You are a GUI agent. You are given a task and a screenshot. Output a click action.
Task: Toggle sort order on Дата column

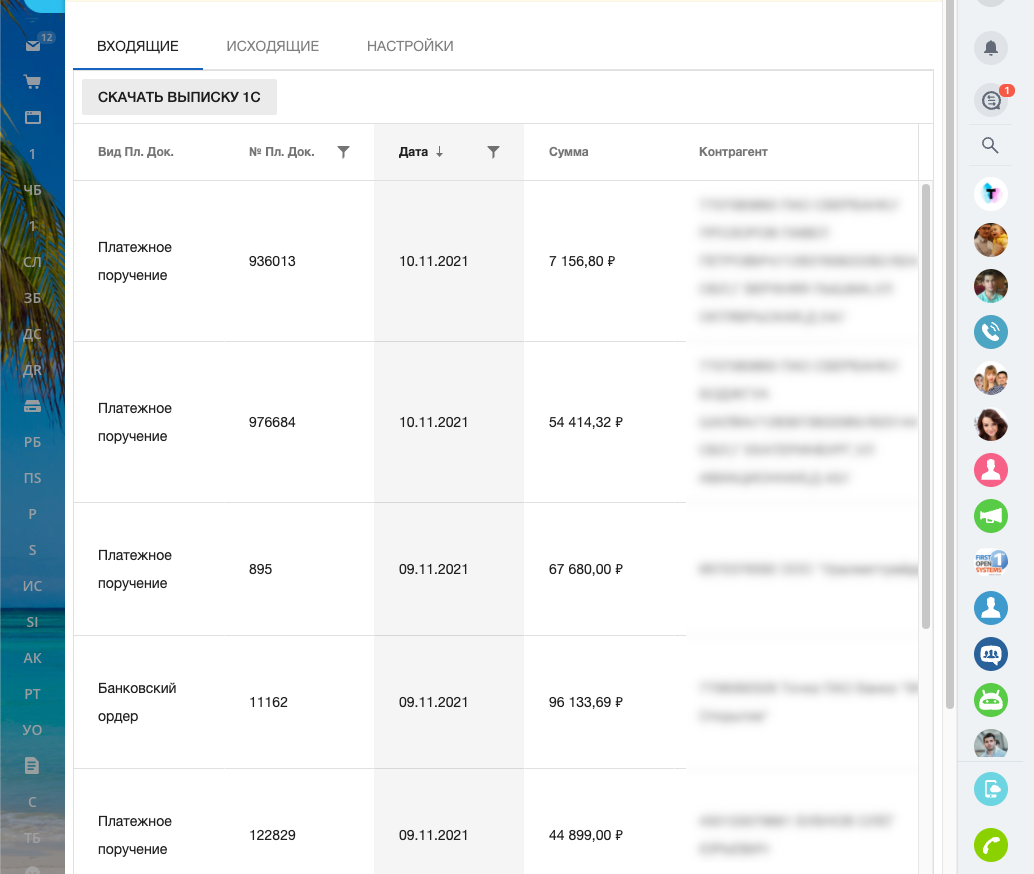tap(420, 152)
